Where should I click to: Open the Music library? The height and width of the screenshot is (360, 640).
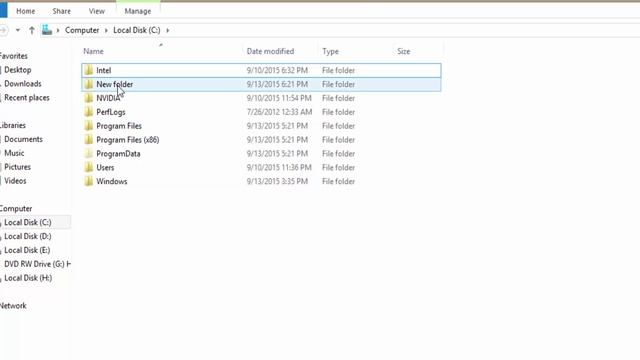14,153
